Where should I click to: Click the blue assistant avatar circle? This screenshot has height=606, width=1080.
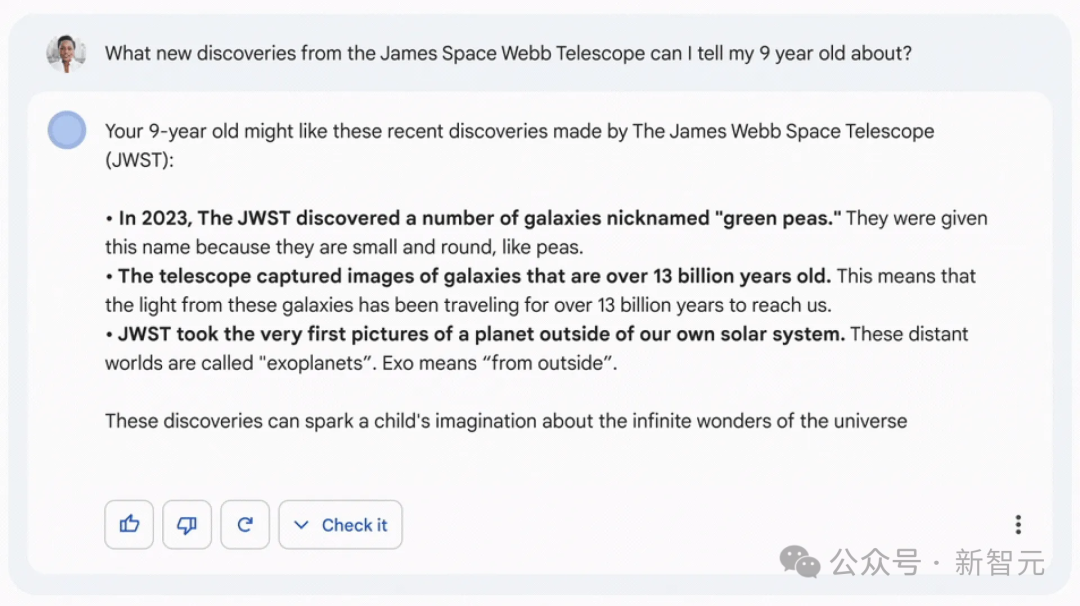point(67,131)
